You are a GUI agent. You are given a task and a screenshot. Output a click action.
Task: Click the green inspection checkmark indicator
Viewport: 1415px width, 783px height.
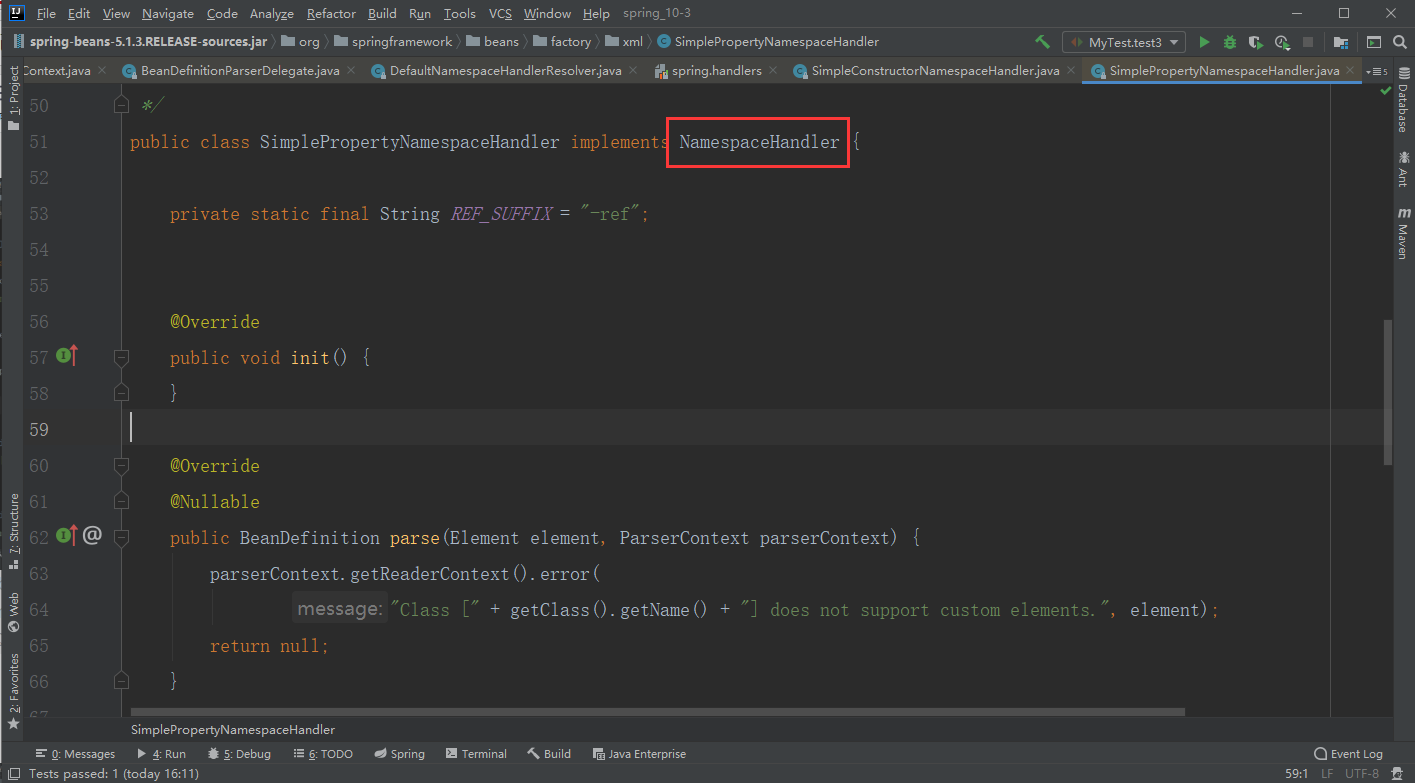[x=1386, y=90]
